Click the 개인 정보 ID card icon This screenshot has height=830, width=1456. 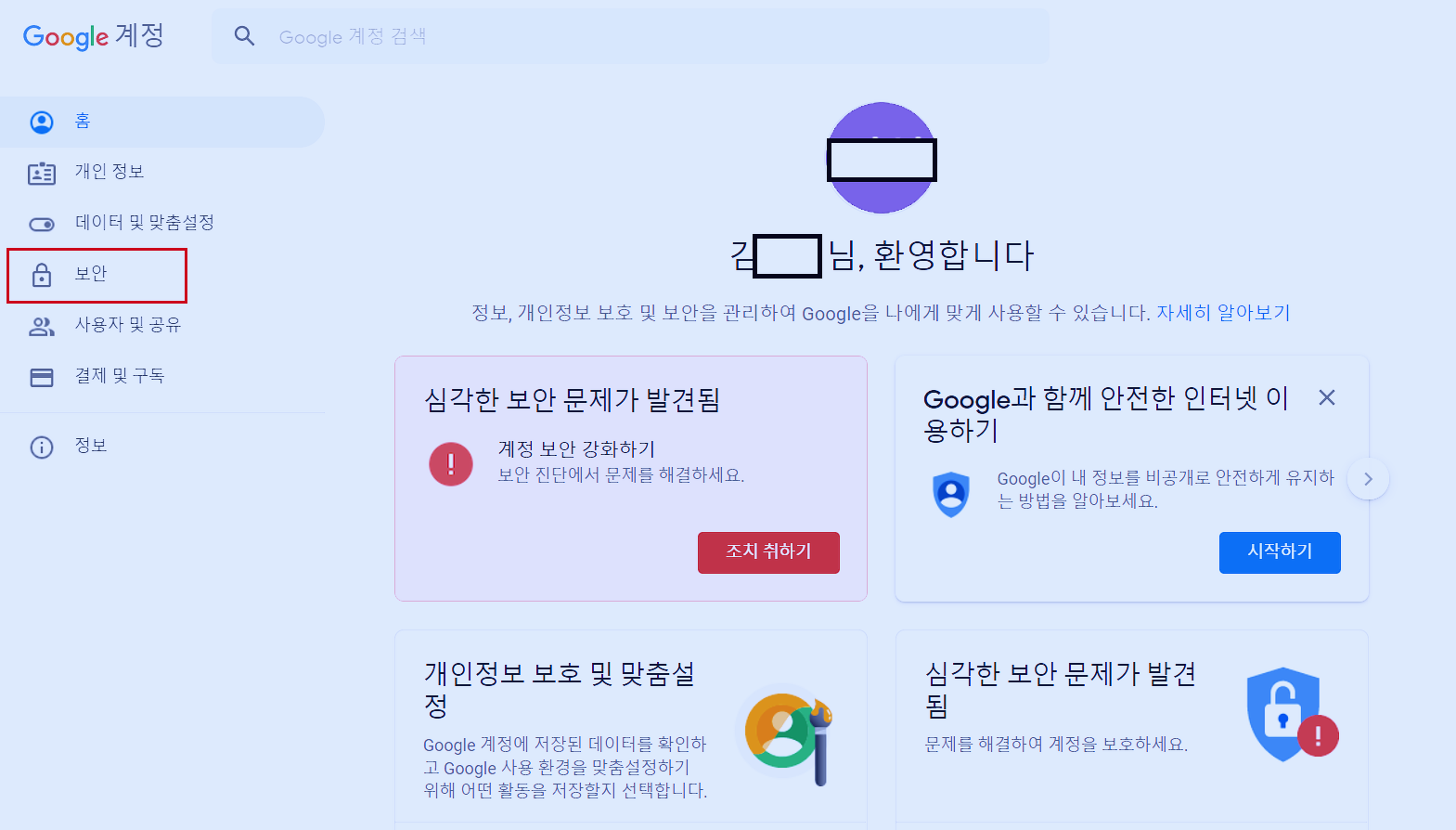(x=42, y=173)
